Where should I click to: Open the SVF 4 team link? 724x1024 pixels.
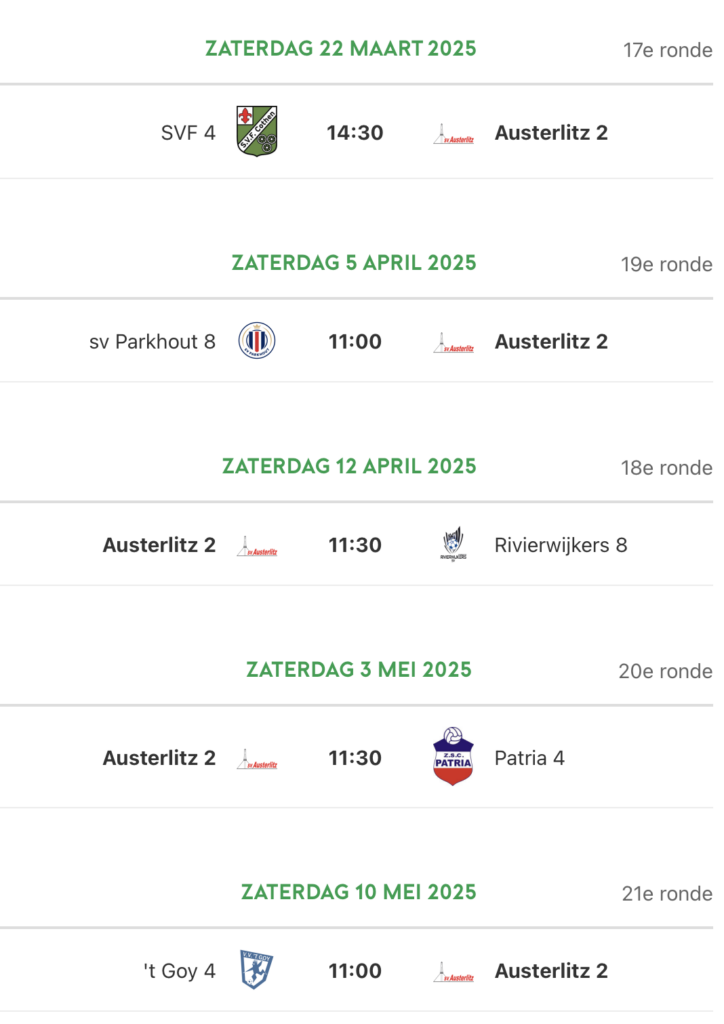tap(188, 132)
